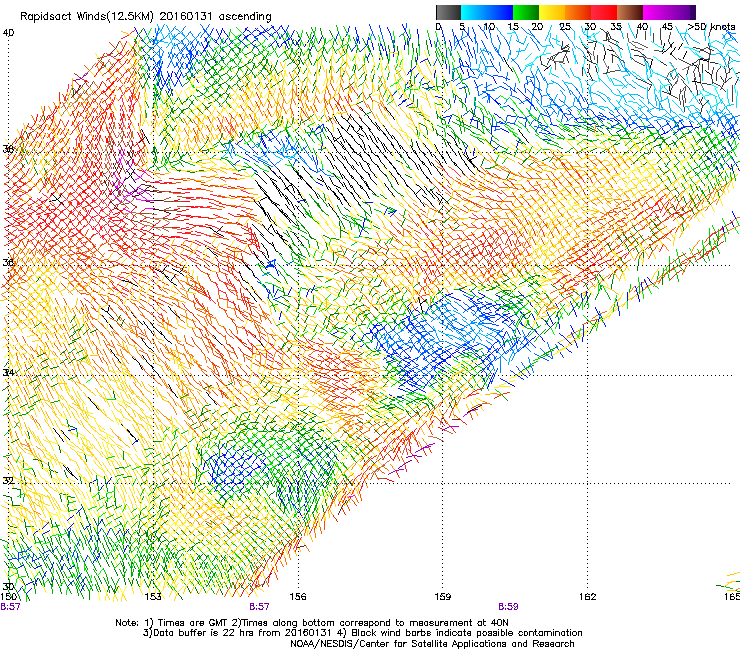
Task: Click the purple '8:57' time label below 150
Action: 10,607
